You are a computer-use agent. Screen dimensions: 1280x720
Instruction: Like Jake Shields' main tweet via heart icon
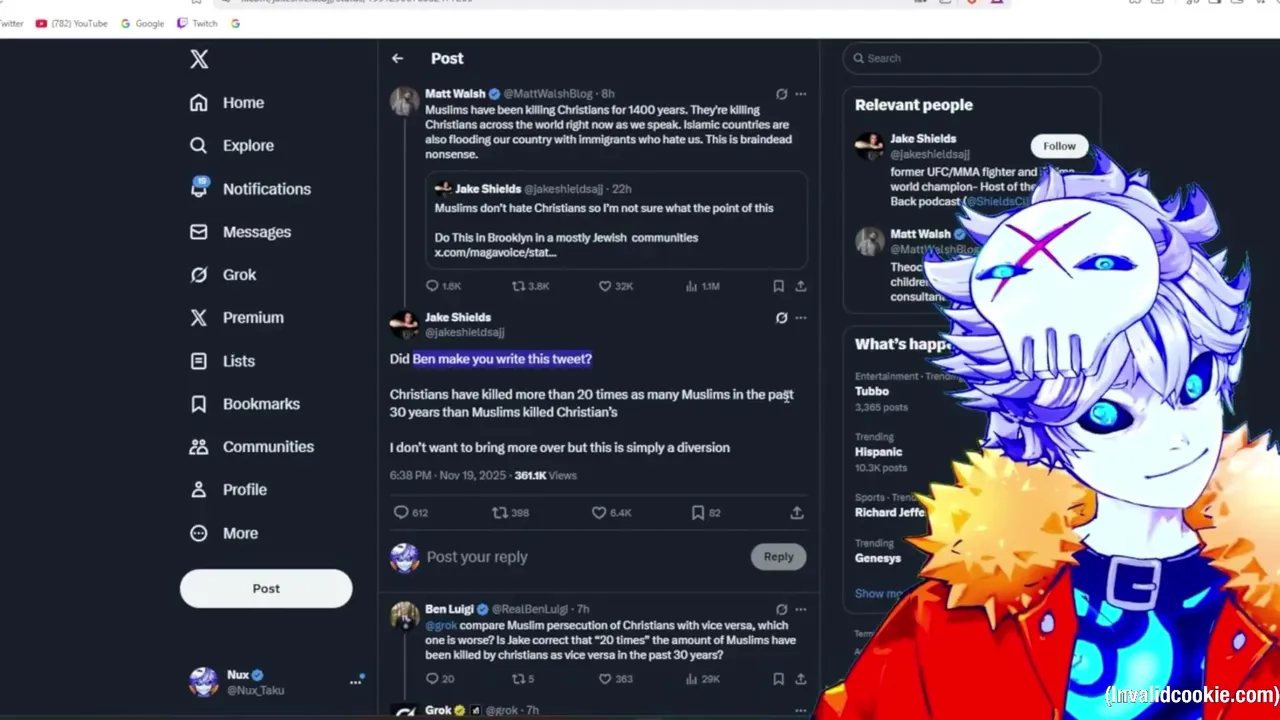(599, 513)
